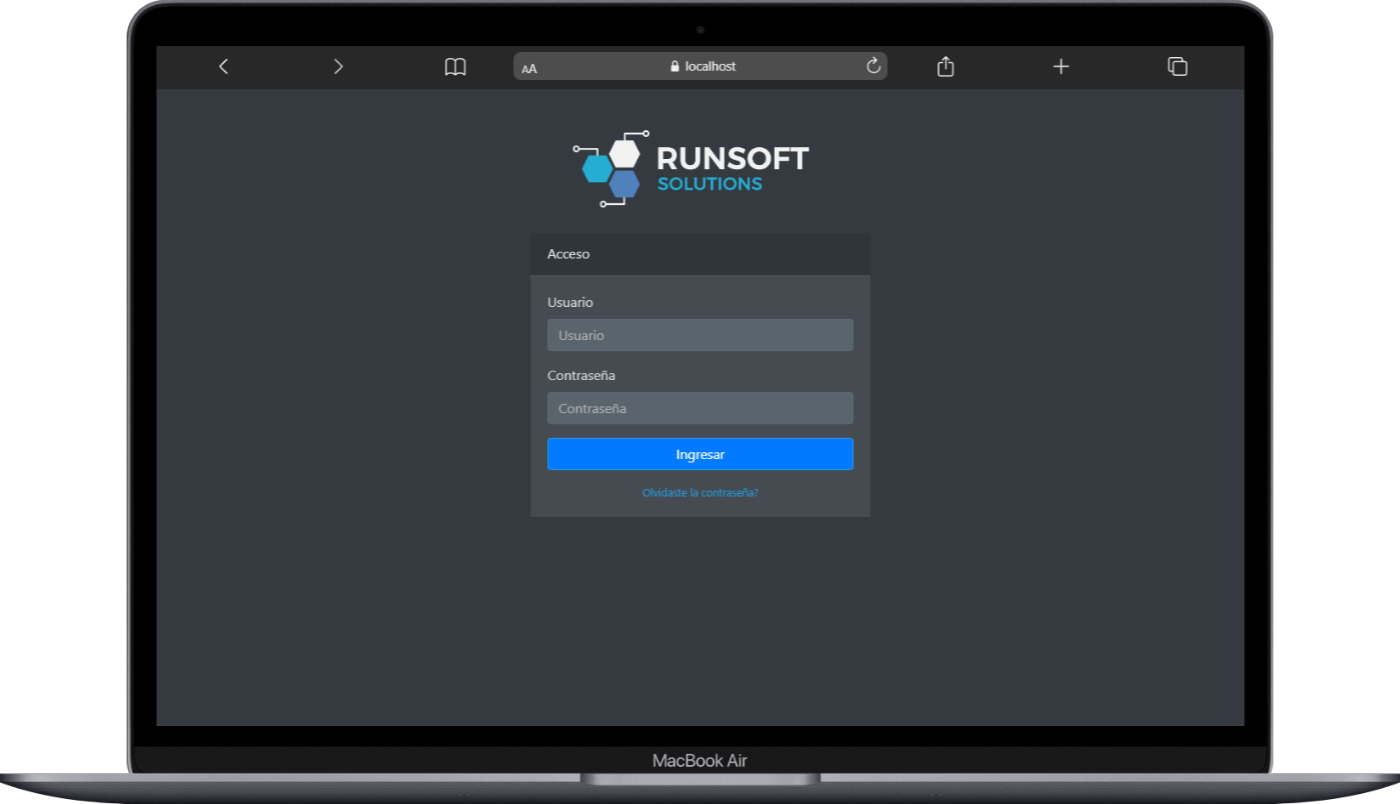Show the tab overview icon
The image size is (1400, 804).
pos(1177,66)
